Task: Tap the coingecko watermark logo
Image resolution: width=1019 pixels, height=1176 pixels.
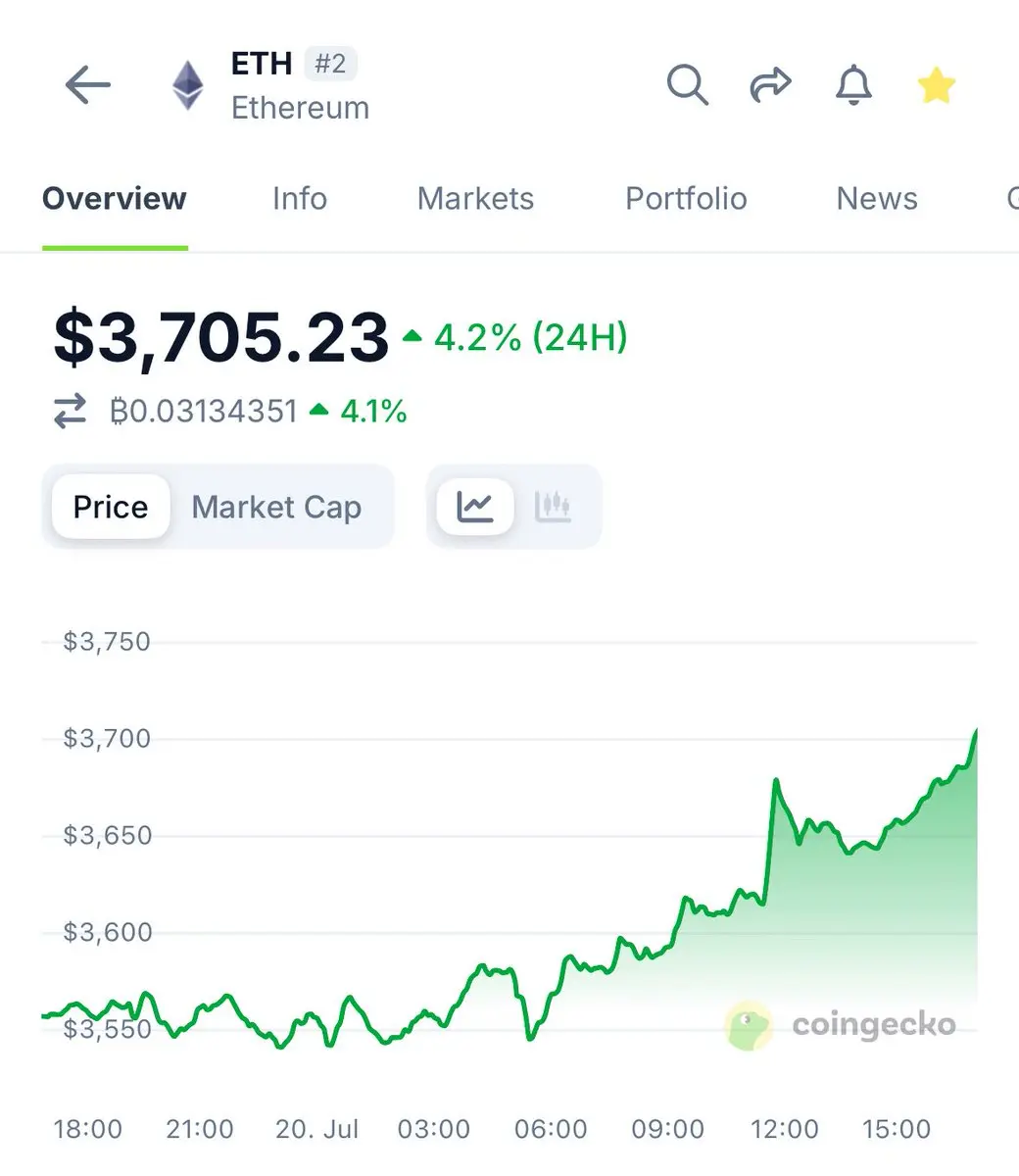Action: (841, 1025)
